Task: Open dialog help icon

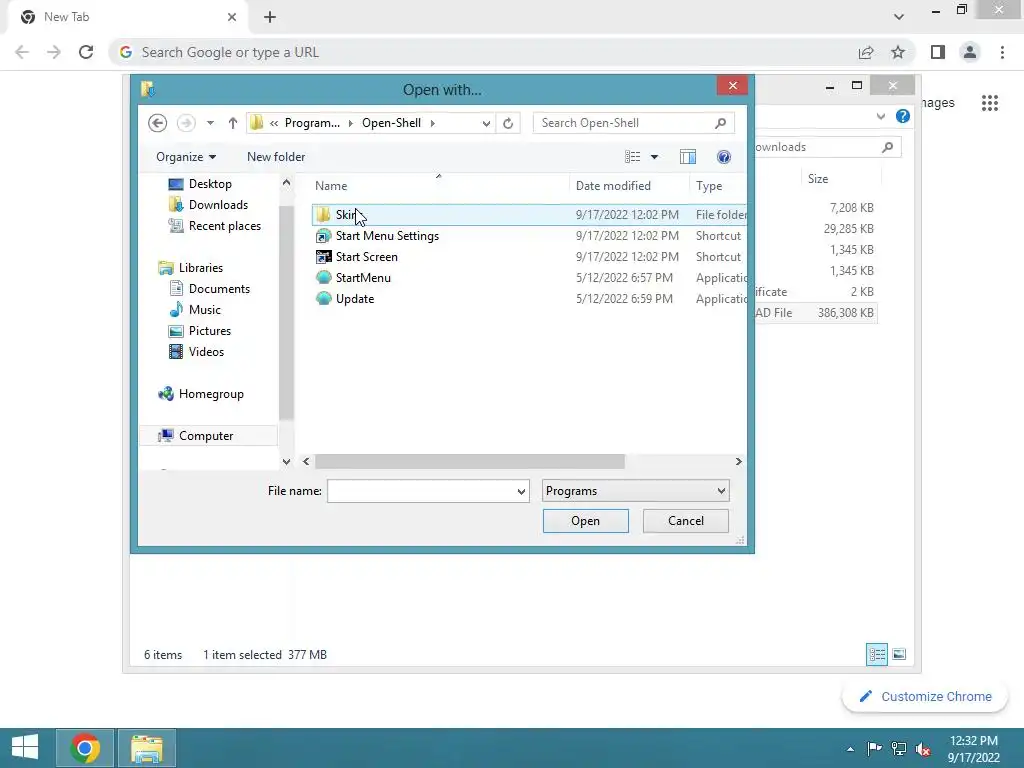Action: pos(724,157)
